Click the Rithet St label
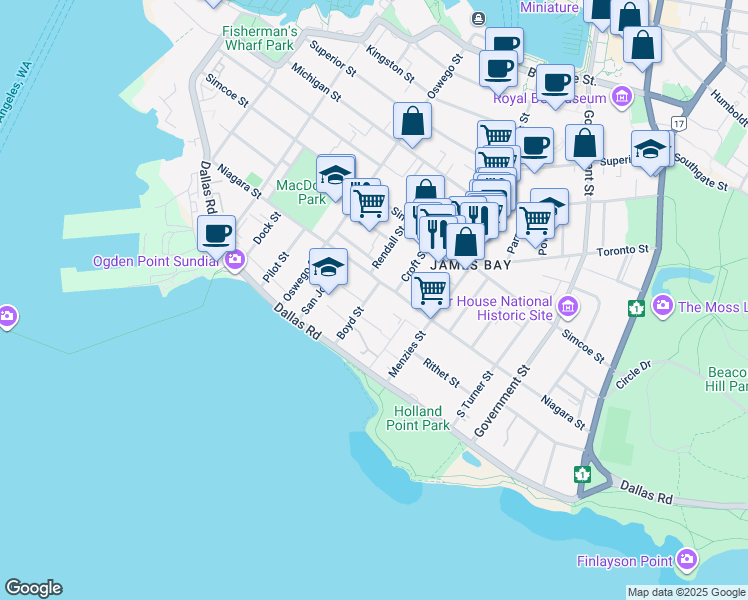748x600 pixels. 442,373
